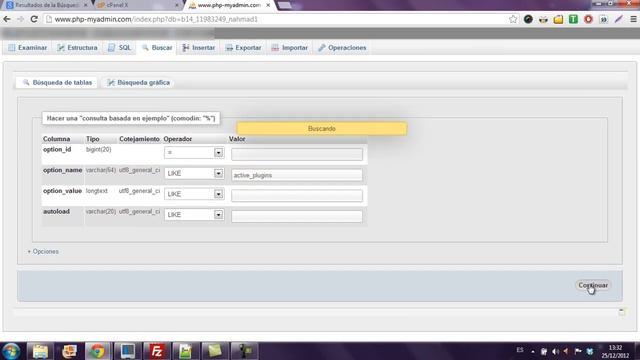Viewport: 640px width, 360px height.
Task: Click the option_value value field
Action: point(297,196)
